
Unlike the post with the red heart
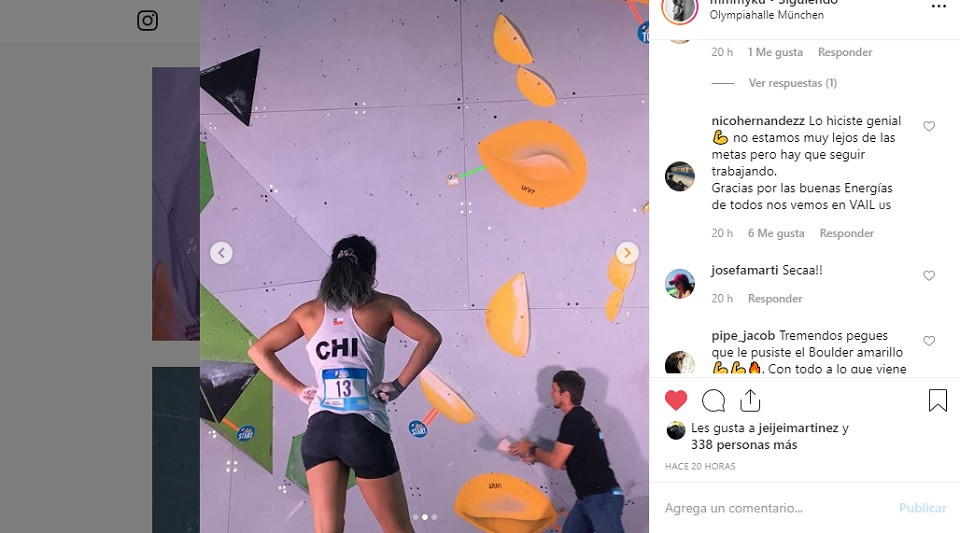click(x=676, y=400)
